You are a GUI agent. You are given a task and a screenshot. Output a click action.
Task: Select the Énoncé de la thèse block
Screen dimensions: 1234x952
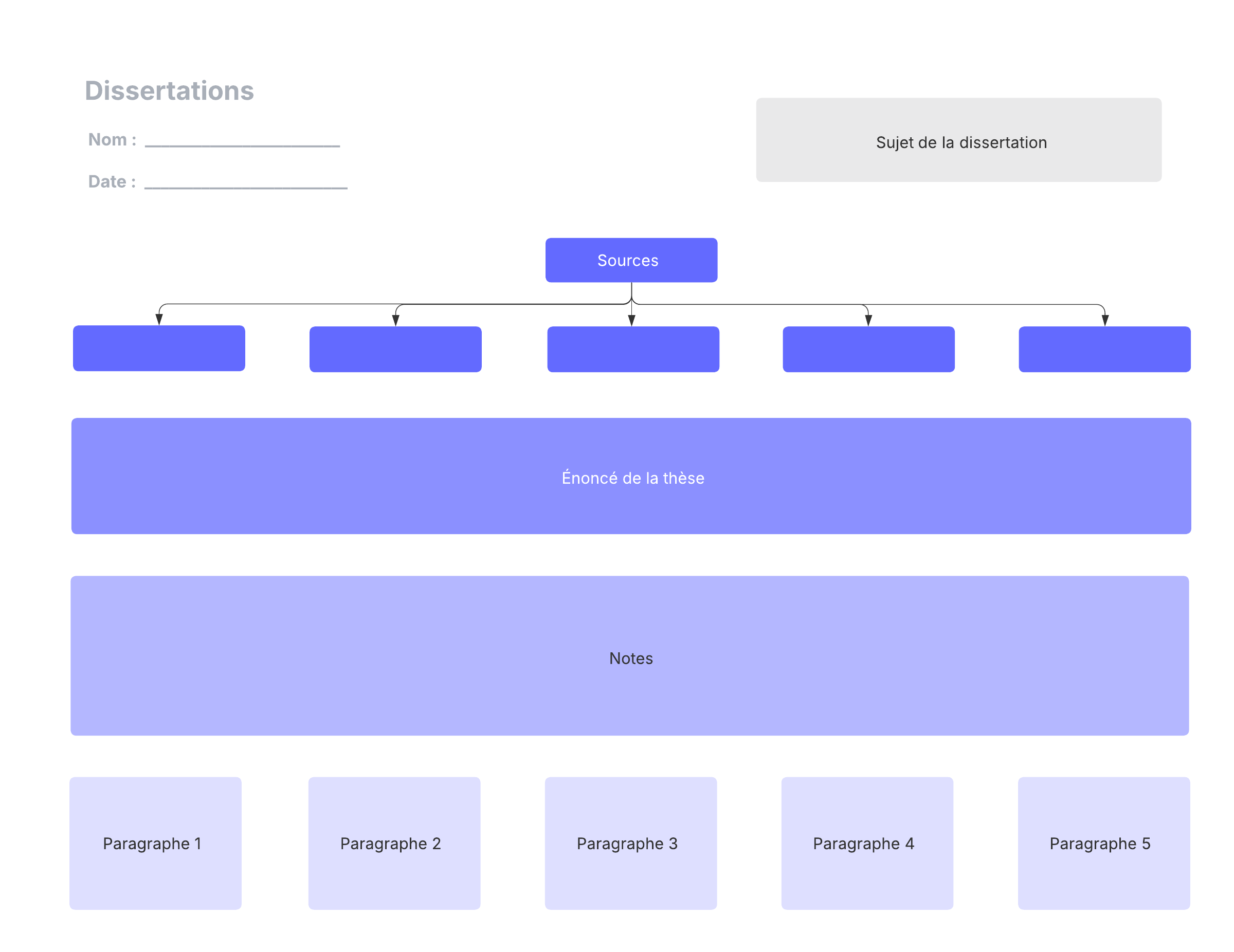pyautogui.click(x=630, y=475)
